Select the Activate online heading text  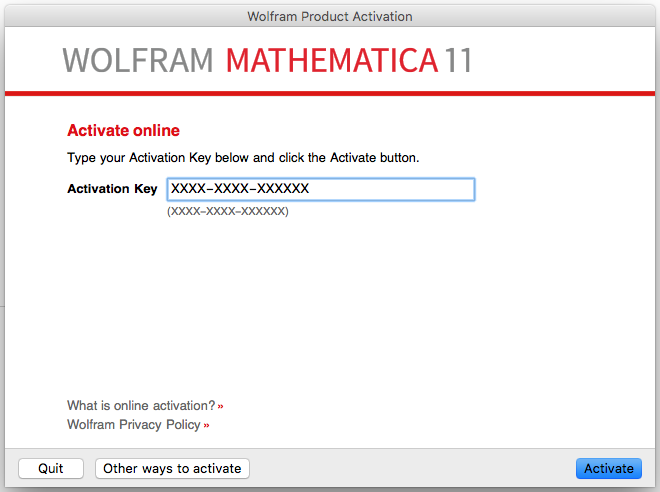coord(123,130)
